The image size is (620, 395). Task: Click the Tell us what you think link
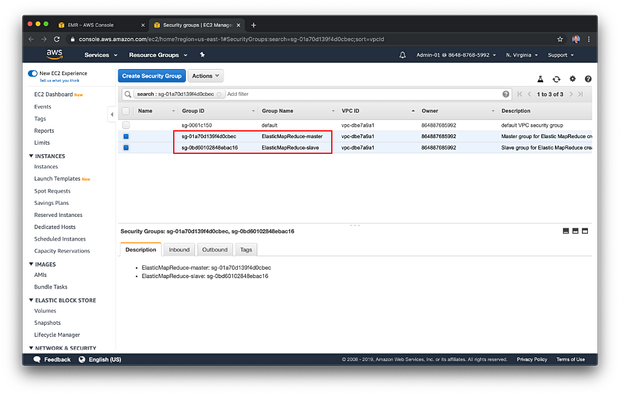[x=59, y=81]
